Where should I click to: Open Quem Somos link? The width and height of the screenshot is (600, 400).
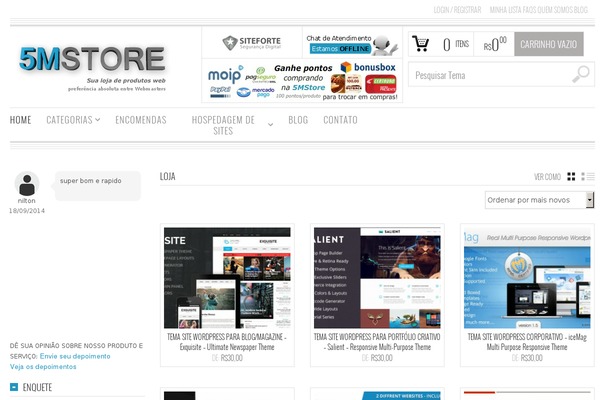tap(554, 10)
